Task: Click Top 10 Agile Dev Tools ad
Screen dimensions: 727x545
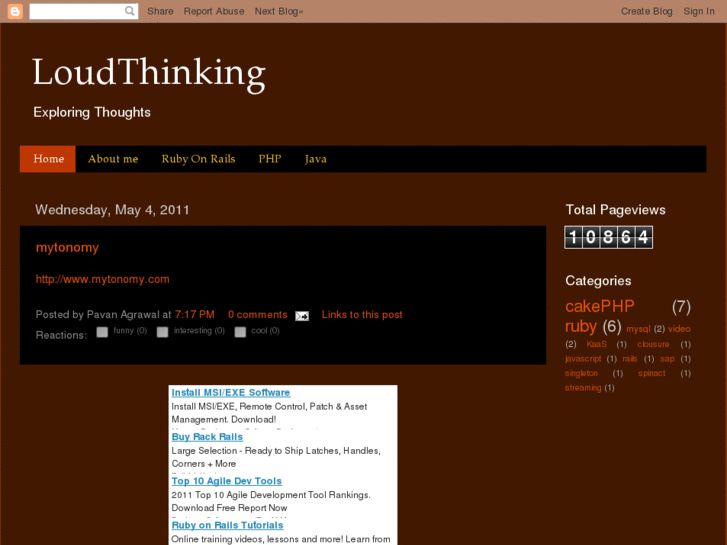Action: pos(227,481)
